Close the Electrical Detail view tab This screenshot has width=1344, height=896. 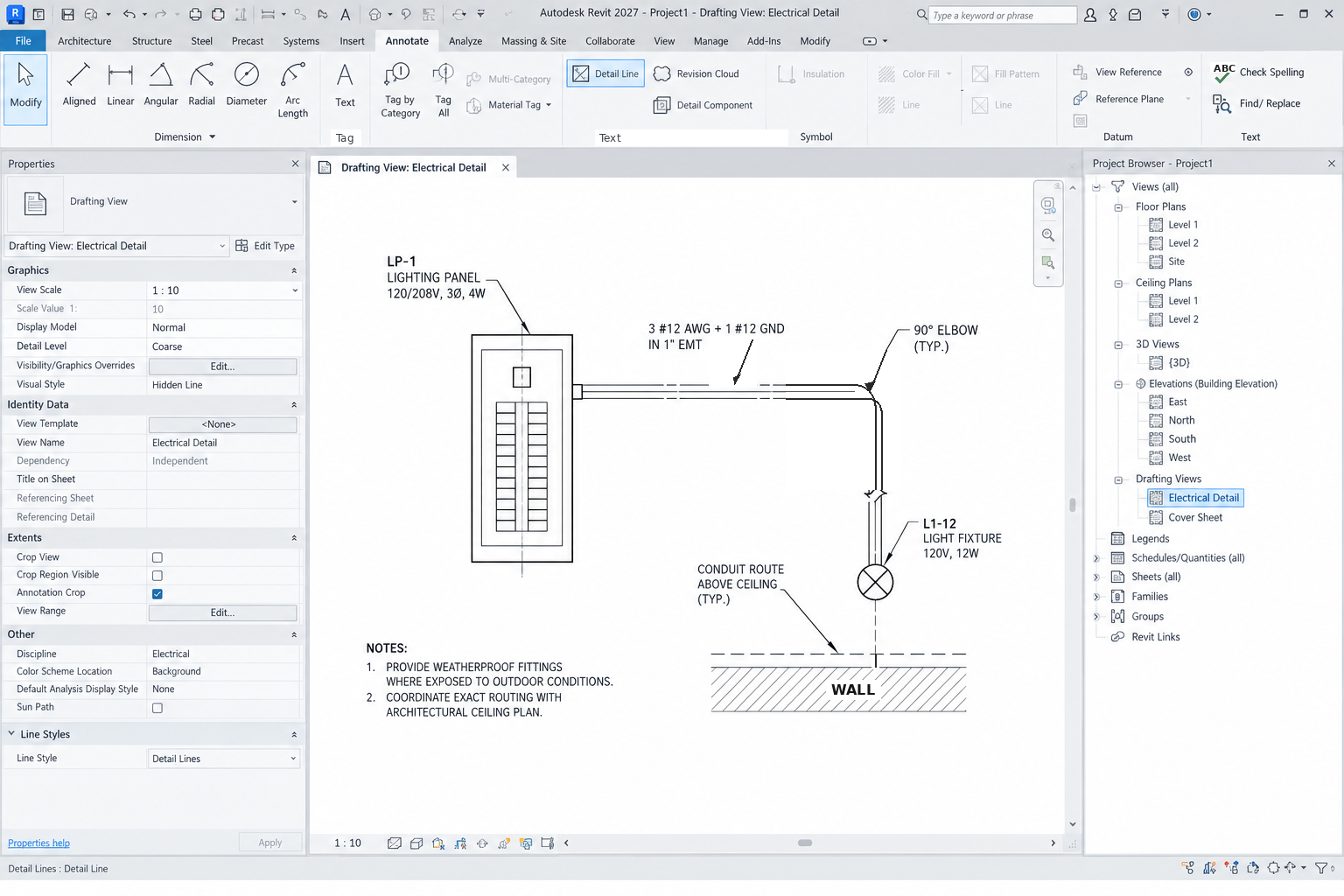pos(506,167)
